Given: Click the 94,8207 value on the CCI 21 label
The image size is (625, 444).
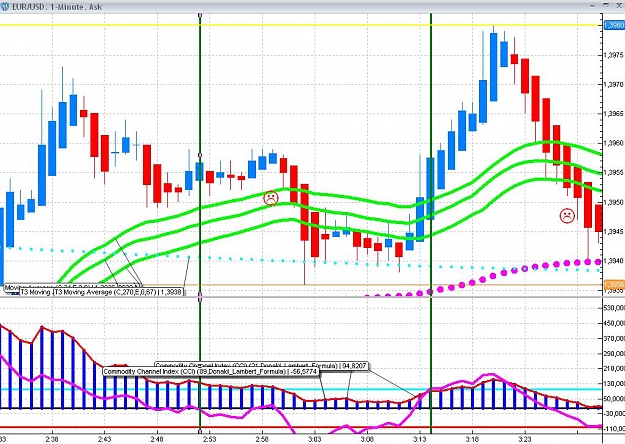Looking at the screenshot, I should (354, 365).
